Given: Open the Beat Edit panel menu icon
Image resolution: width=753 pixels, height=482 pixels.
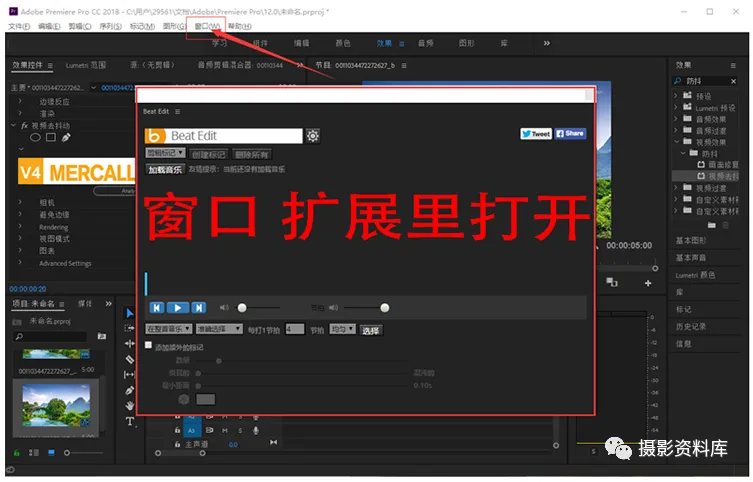Looking at the screenshot, I should click(177, 111).
